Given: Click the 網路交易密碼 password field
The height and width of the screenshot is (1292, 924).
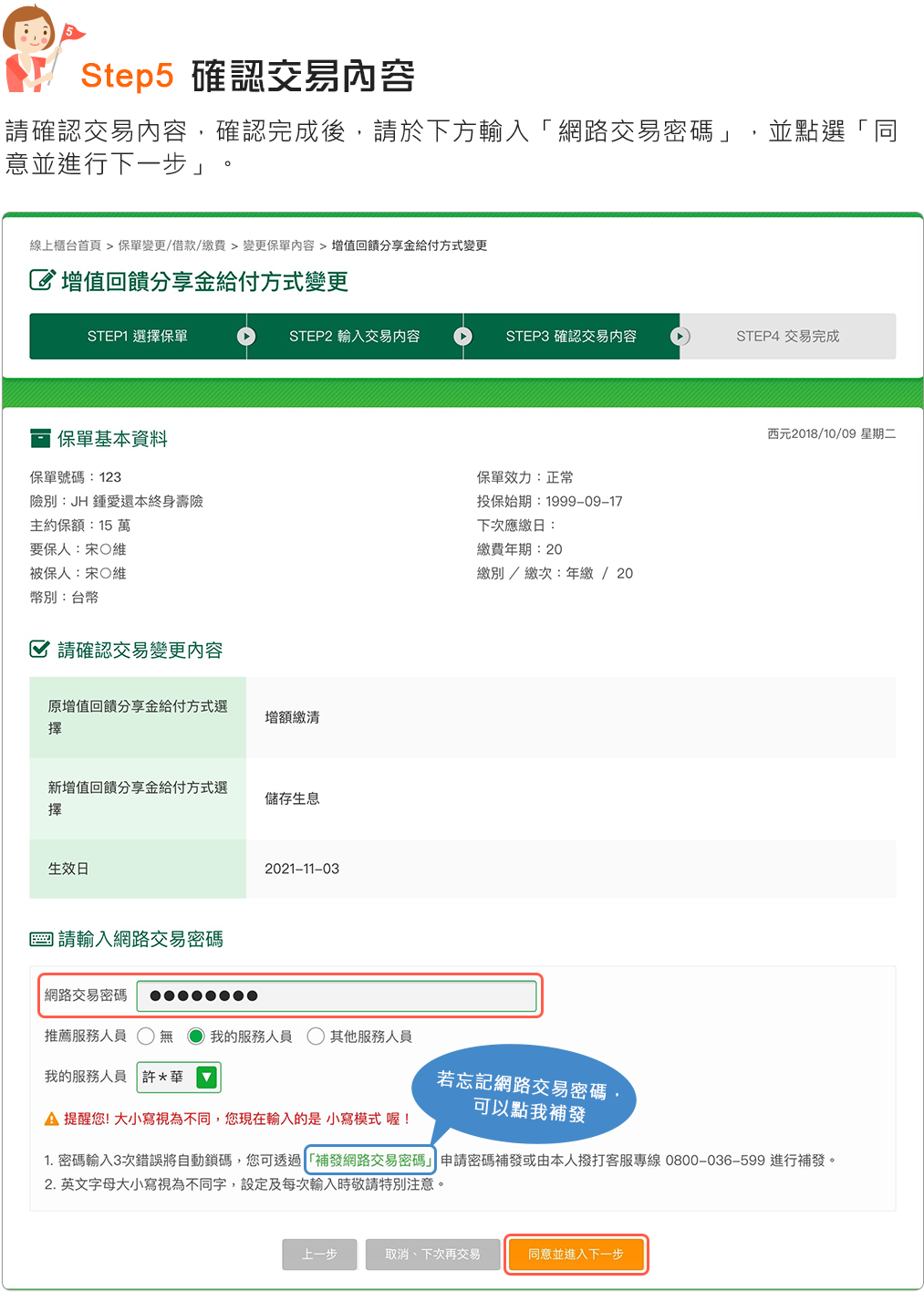Looking at the screenshot, I should click(336, 995).
